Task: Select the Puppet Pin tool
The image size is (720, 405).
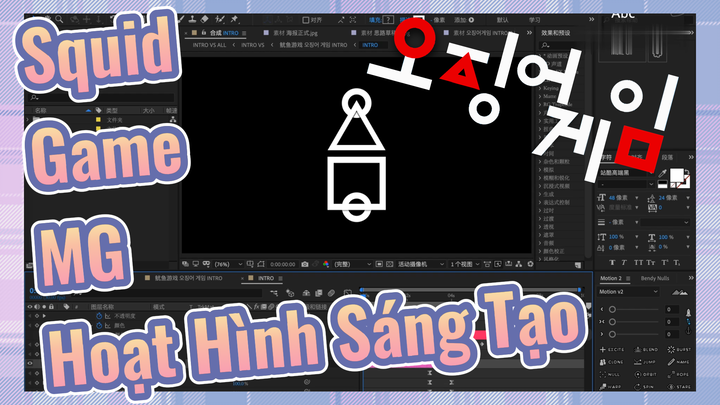Action: 234,19
